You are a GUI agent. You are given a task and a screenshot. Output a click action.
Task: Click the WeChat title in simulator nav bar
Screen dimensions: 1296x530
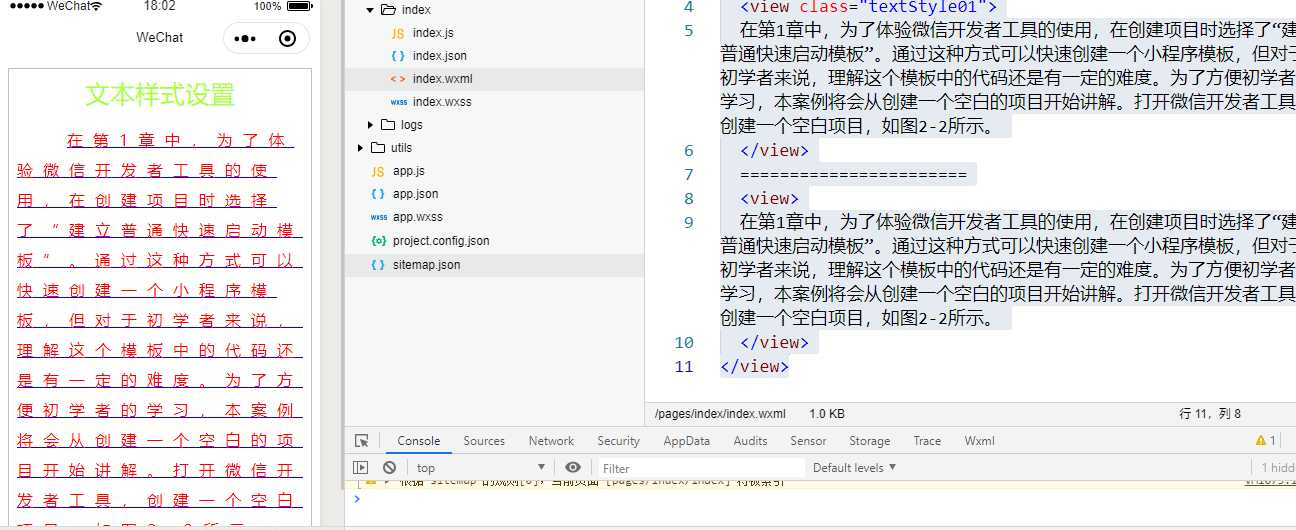pyautogui.click(x=160, y=37)
